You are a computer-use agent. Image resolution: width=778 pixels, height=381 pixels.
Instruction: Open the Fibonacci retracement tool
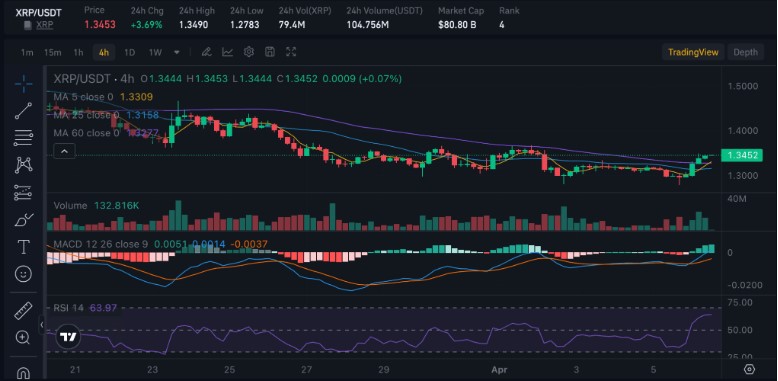23,138
